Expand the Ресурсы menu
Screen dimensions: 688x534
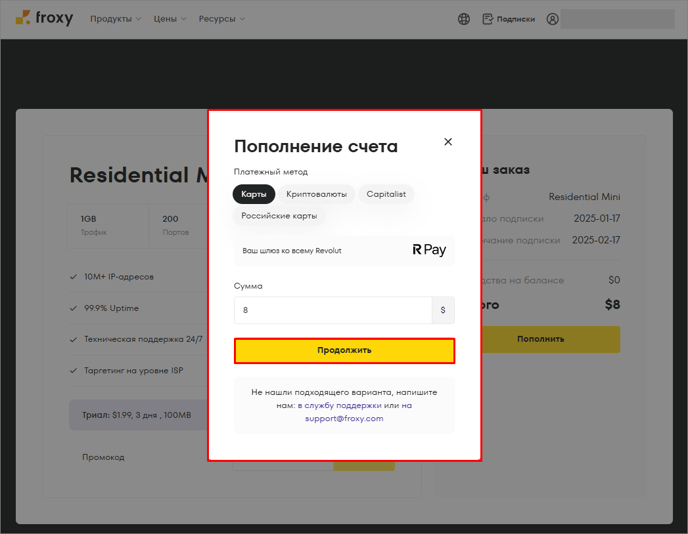[x=222, y=19]
